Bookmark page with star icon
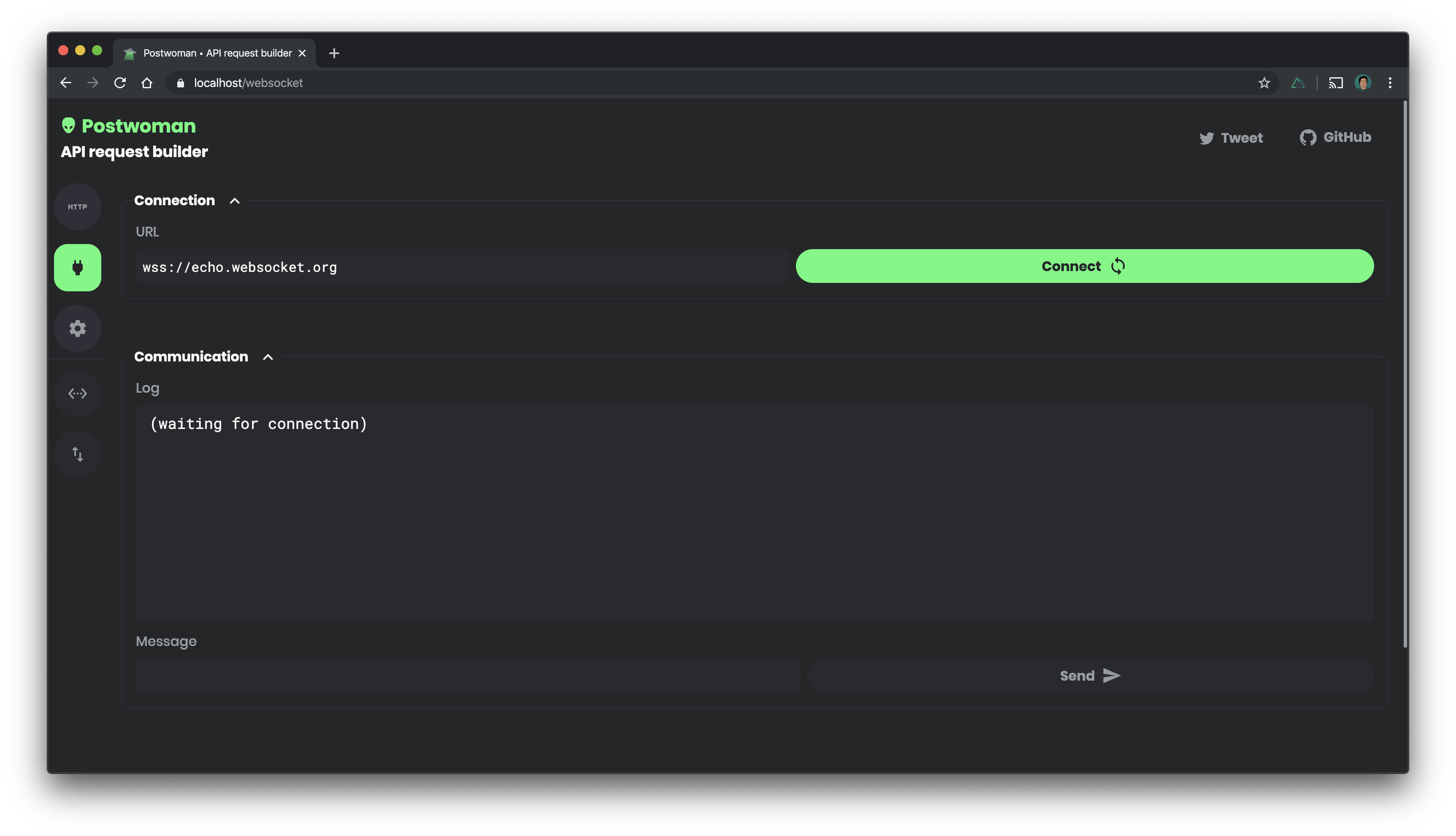This screenshot has height=836, width=1456. 1264,83
